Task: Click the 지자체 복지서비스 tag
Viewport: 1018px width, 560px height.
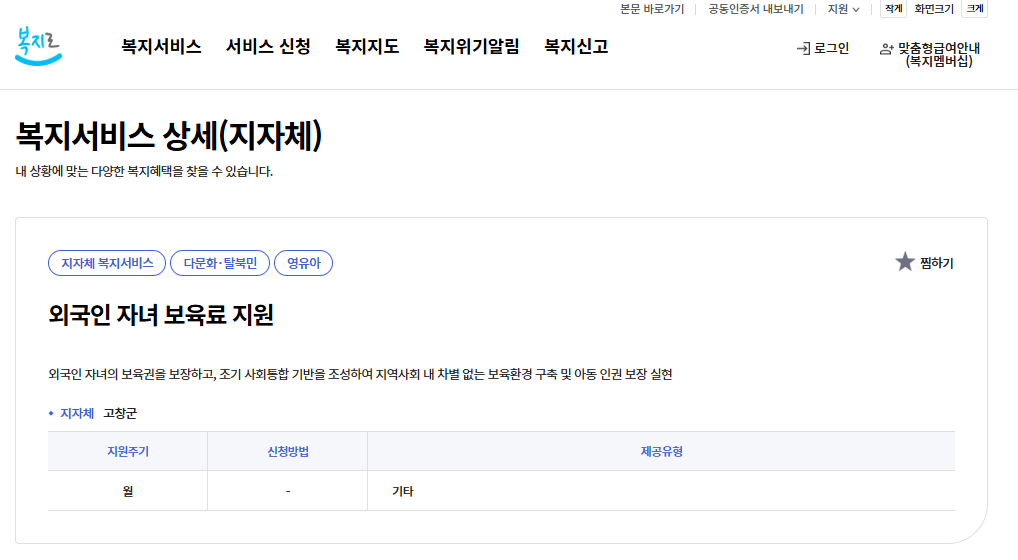Action: pos(107,263)
